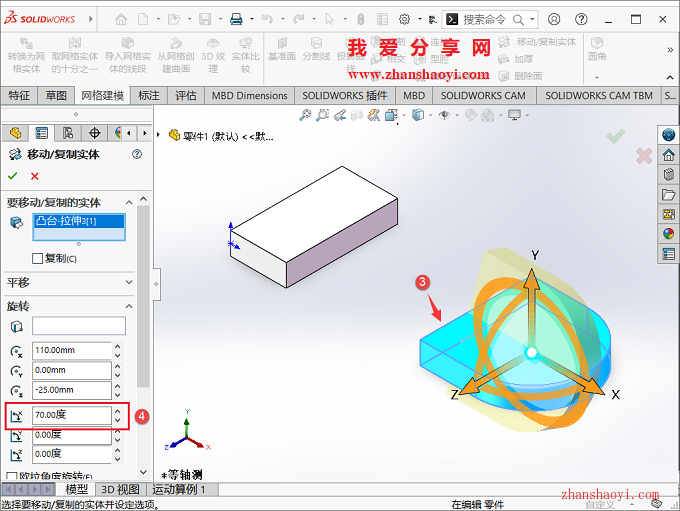Open the Design Library task pane icon
Screen dimensions: 680x511
tap(668, 175)
